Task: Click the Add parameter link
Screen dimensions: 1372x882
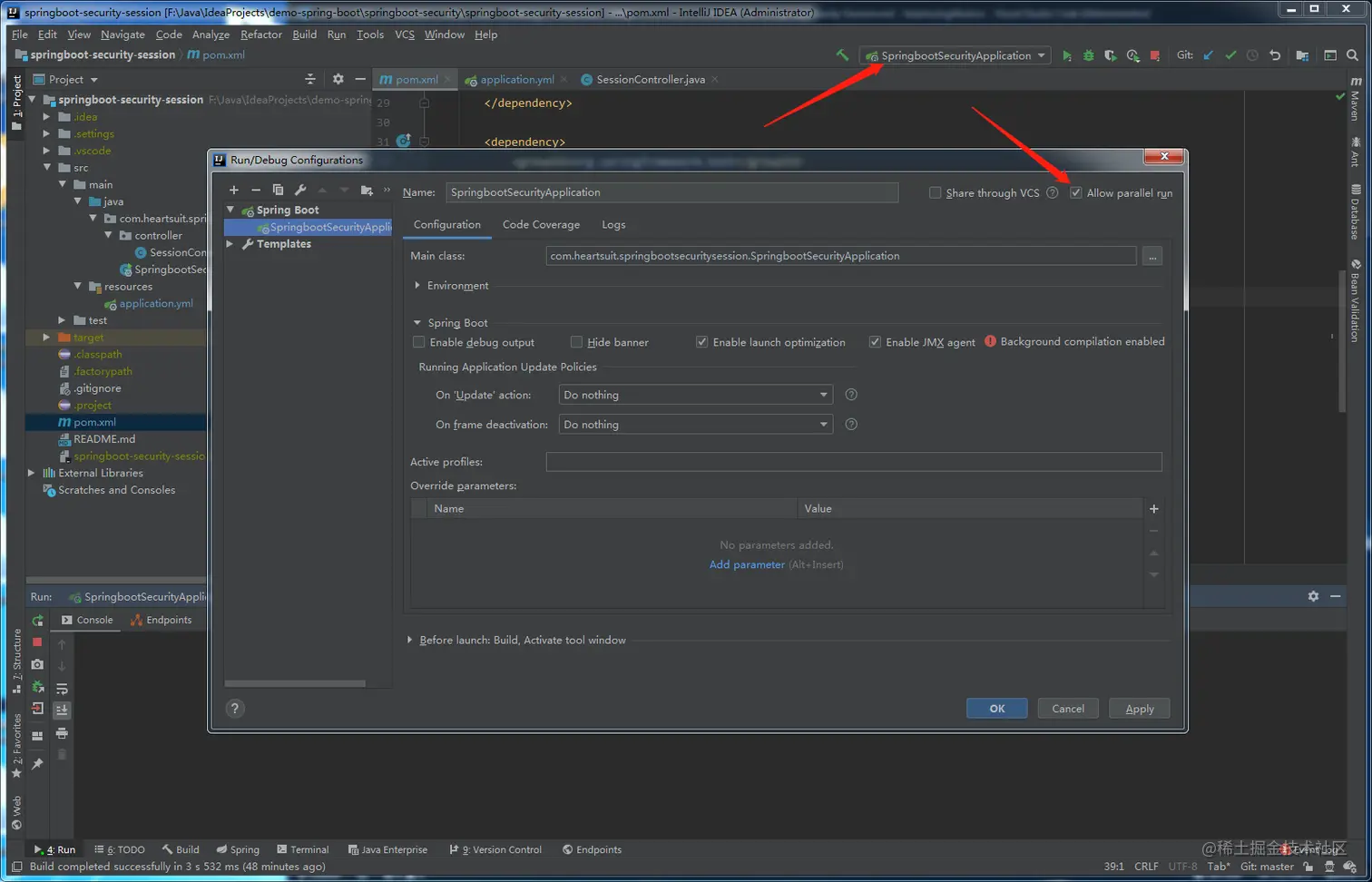Action: (x=747, y=565)
